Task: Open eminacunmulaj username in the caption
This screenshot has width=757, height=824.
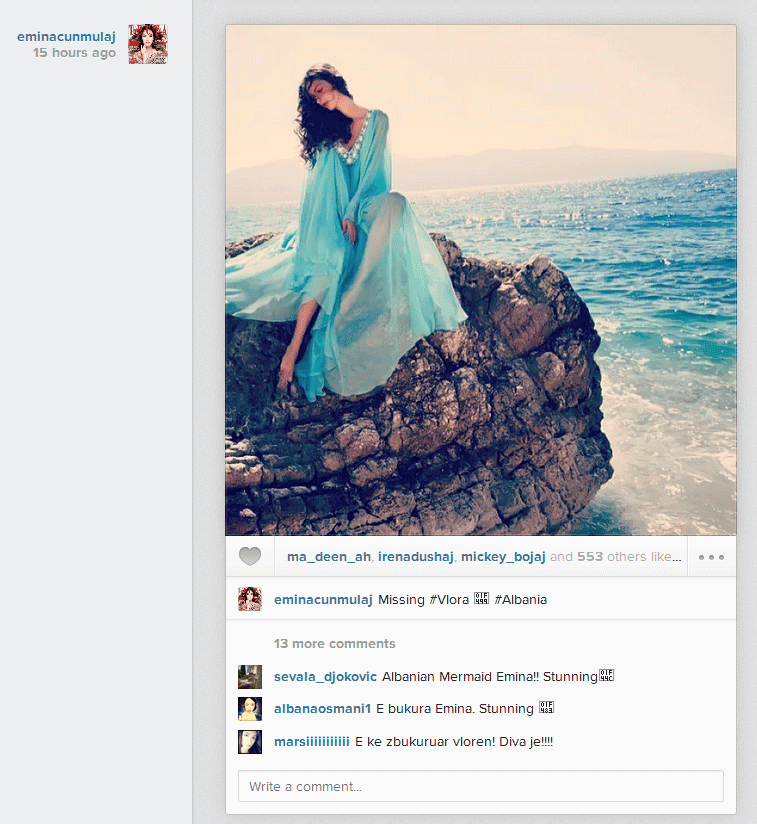Action: pyautogui.click(x=323, y=600)
